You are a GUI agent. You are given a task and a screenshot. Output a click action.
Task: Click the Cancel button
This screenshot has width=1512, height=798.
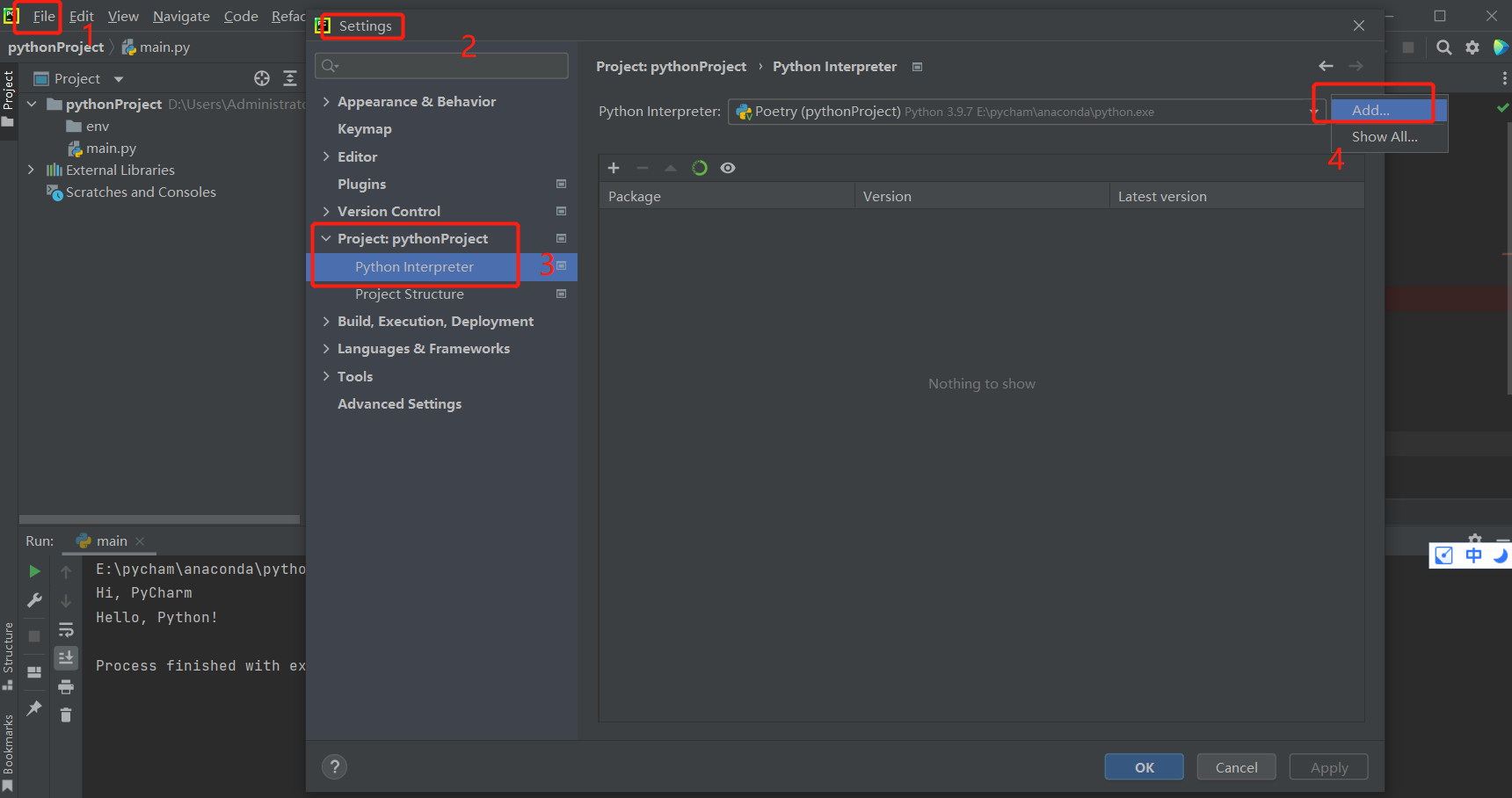[1237, 767]
